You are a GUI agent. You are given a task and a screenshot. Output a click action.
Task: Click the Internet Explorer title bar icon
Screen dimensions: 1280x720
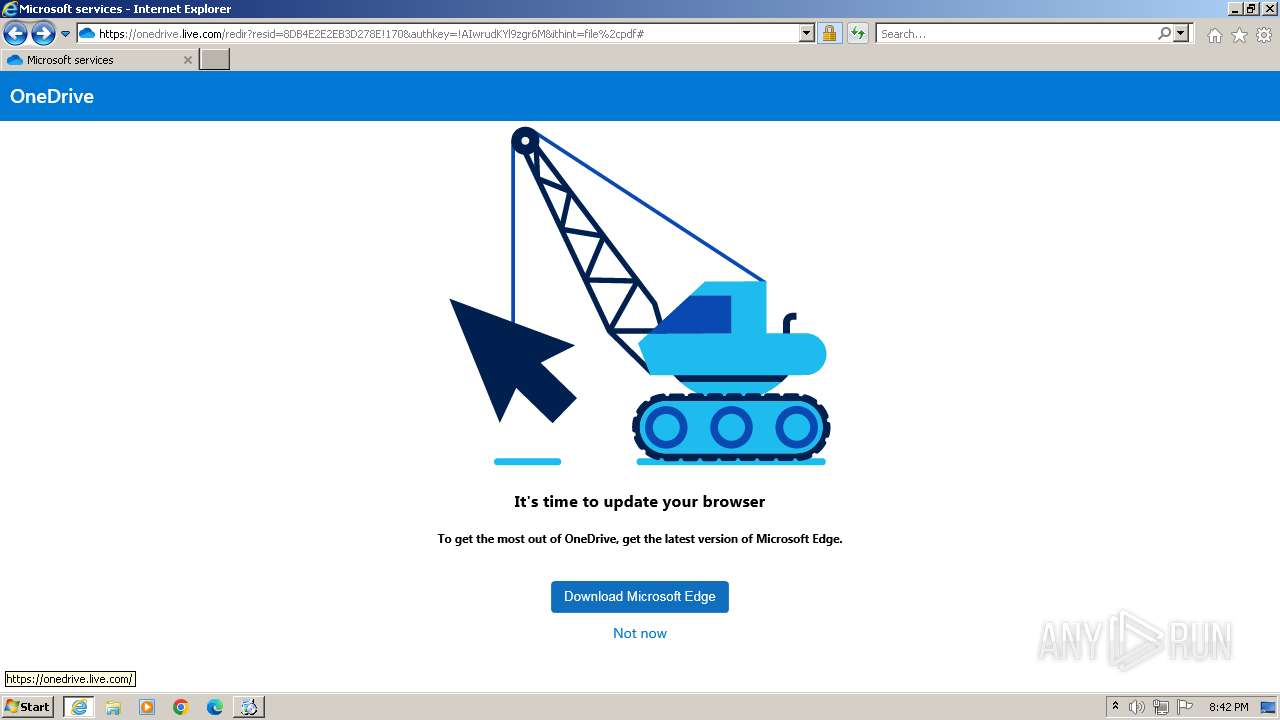[10, 9]
